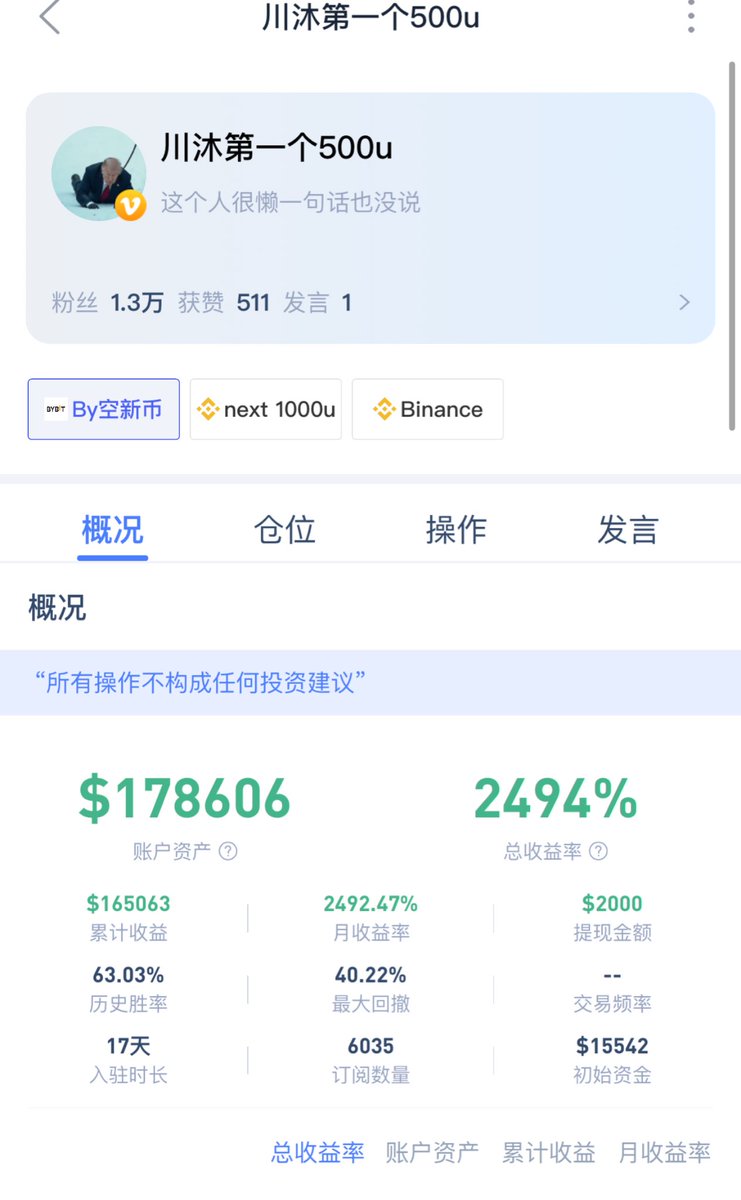The width and height of the screenshot is (741, 1200).
Task: Switch to the 操作 tab
Action: pyautogui.click(x=456, y=530)
